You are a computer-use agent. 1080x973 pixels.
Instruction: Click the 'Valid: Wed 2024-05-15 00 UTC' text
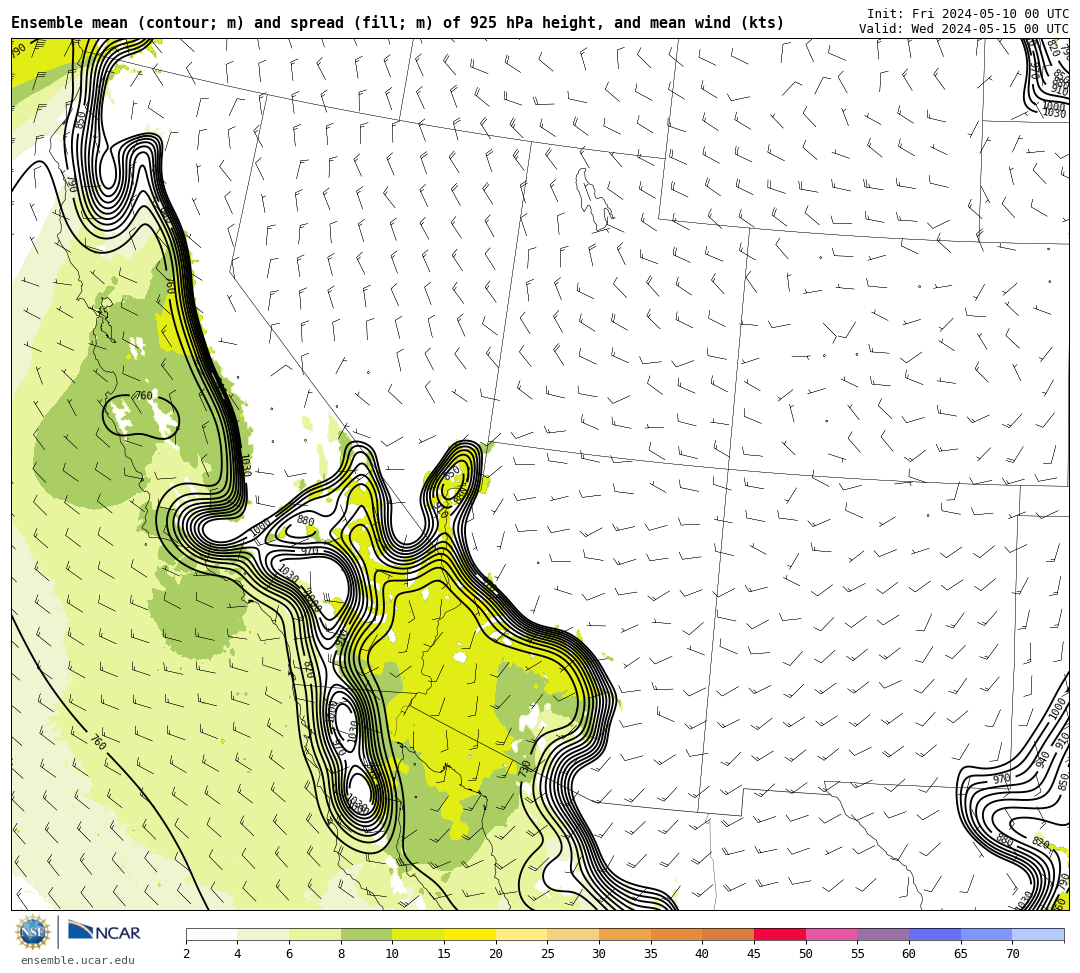click(964, 28)
